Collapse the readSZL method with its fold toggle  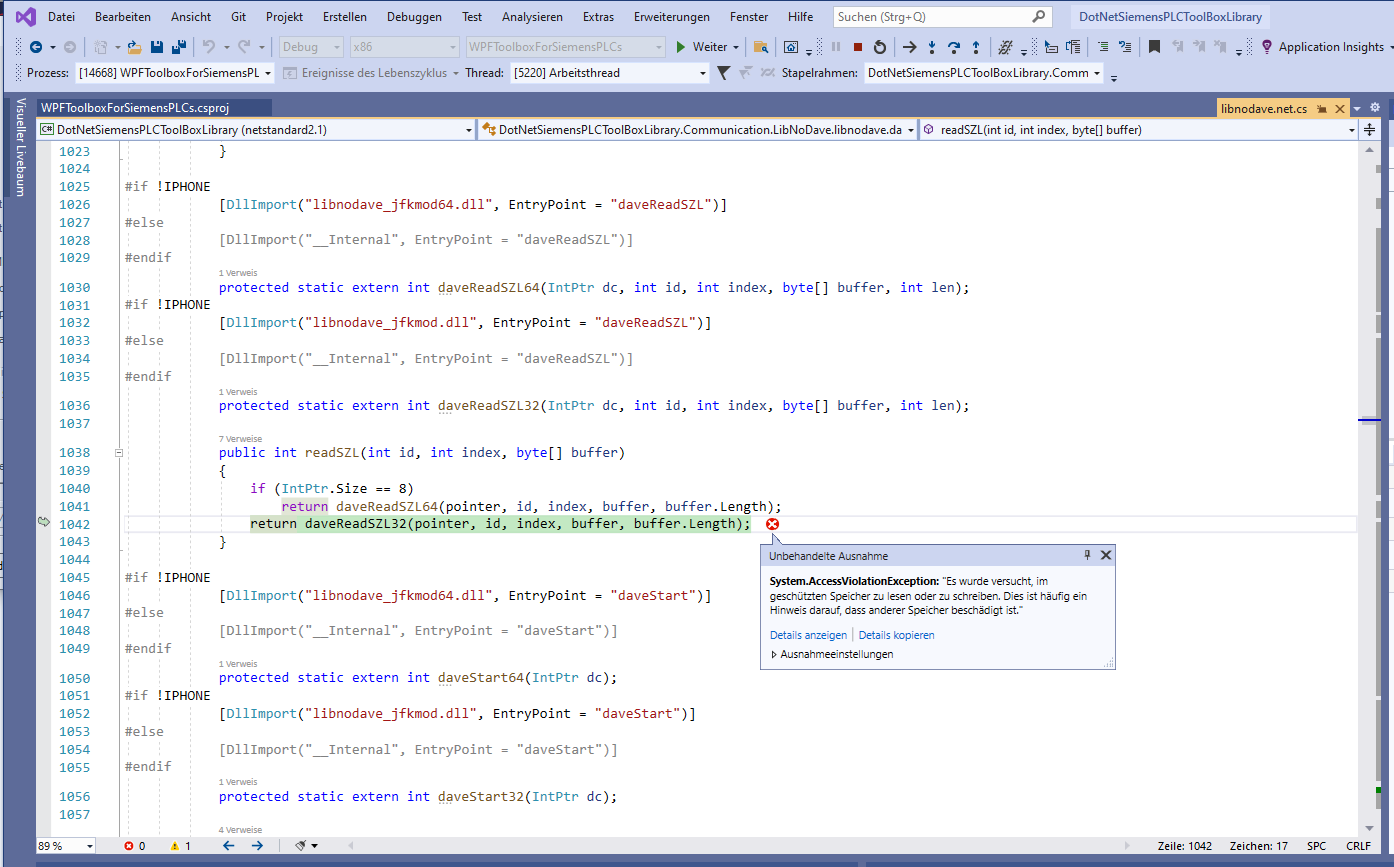point(119,452)
